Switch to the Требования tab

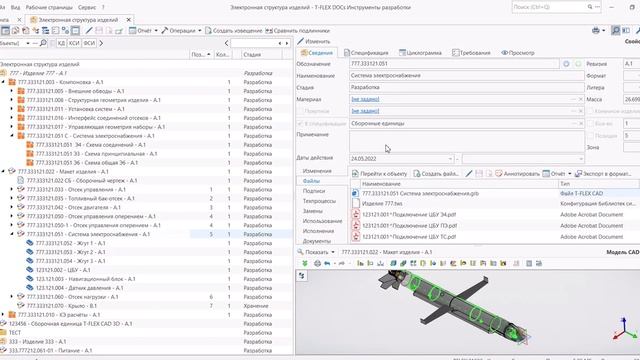(x=472, y=53)
